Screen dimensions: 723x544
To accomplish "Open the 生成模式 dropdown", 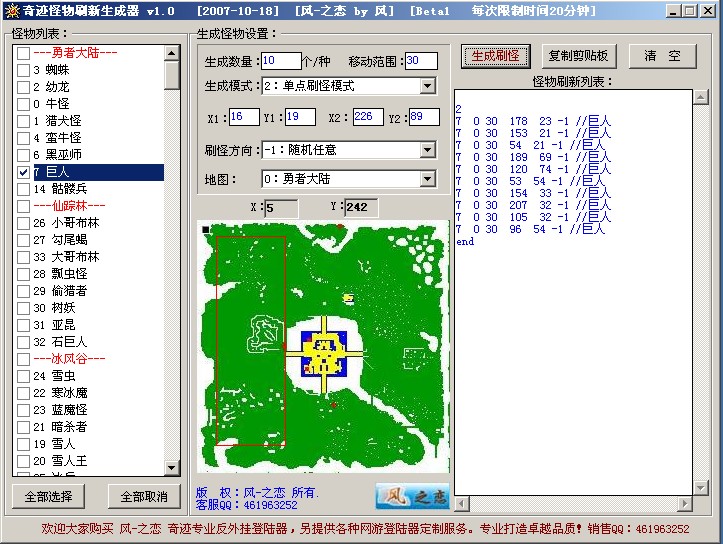I will pyautogui.click(x=428, y=86).
